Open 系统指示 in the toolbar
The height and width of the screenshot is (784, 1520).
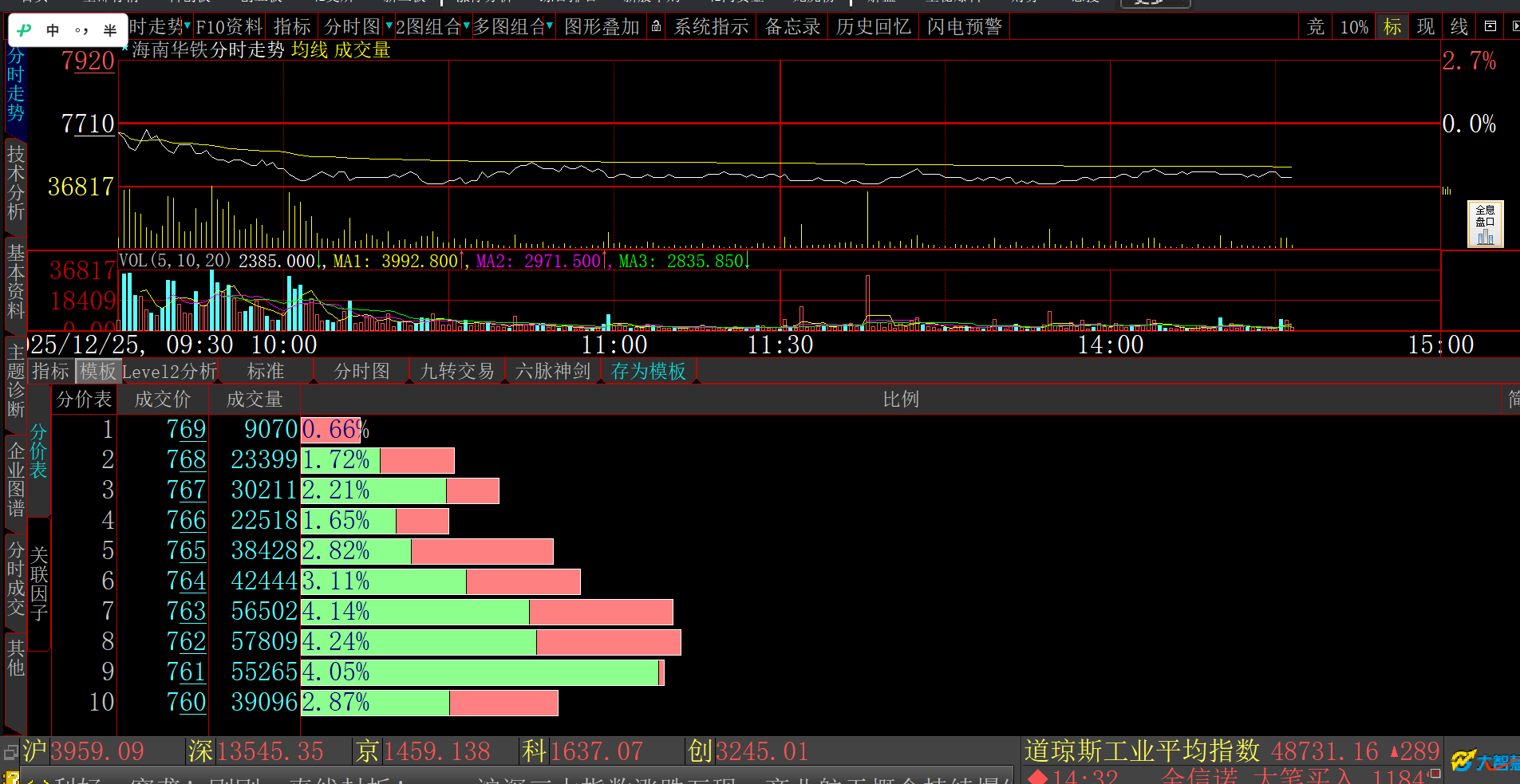click(711, 27)
